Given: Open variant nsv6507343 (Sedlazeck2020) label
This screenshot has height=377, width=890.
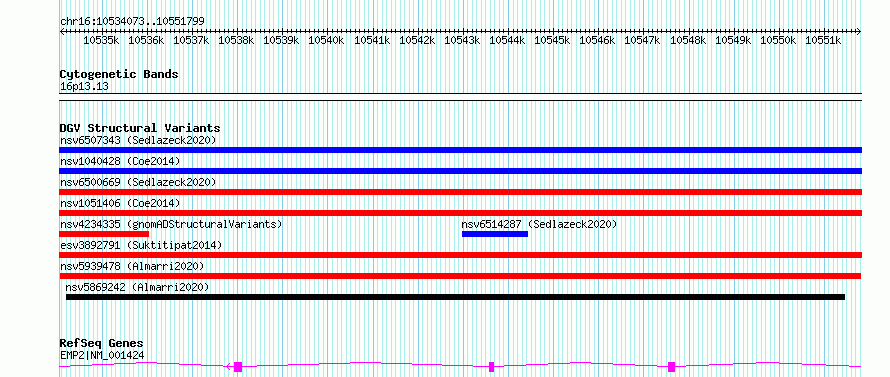Looking at the screenshot, I should [138, 140].
